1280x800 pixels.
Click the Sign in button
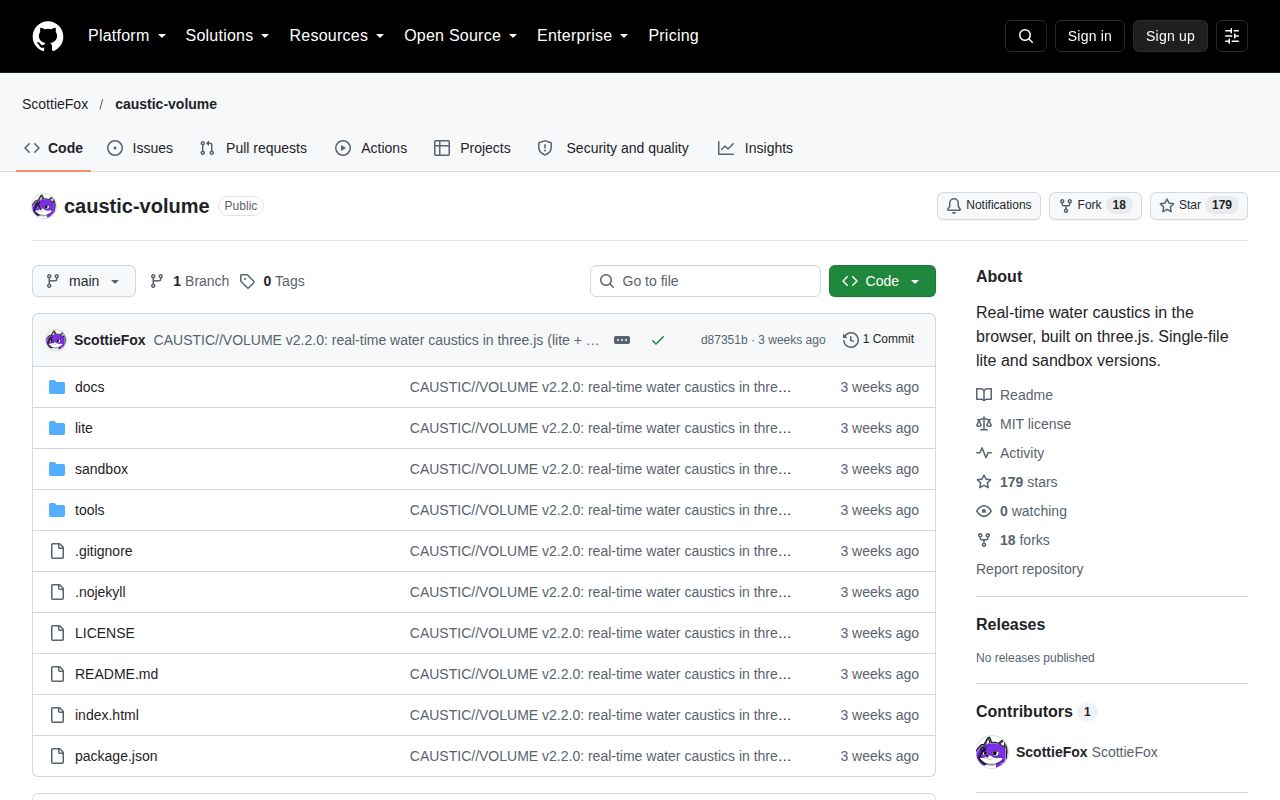click(1089, 36)
